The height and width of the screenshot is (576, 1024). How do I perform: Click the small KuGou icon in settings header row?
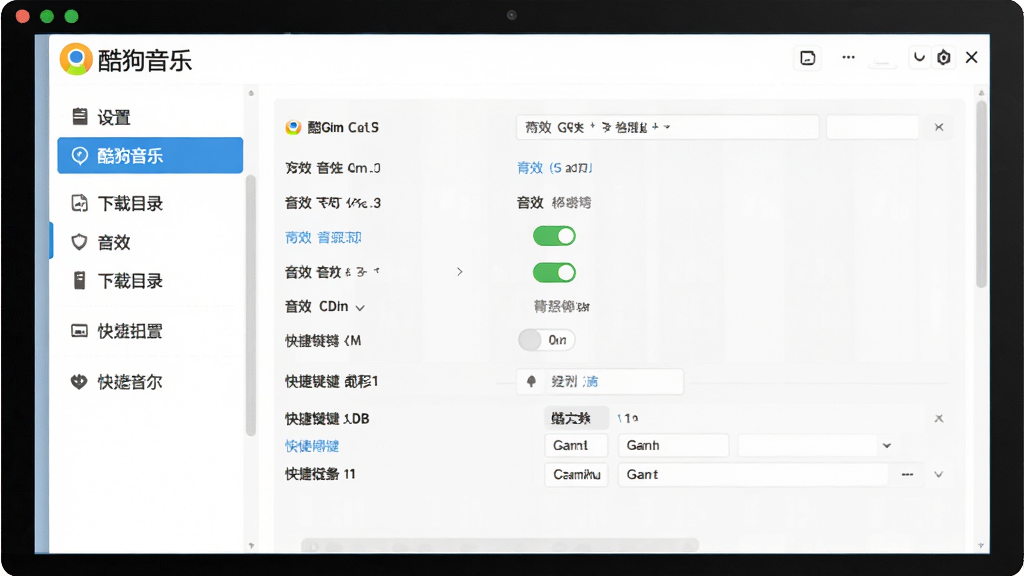293,127
